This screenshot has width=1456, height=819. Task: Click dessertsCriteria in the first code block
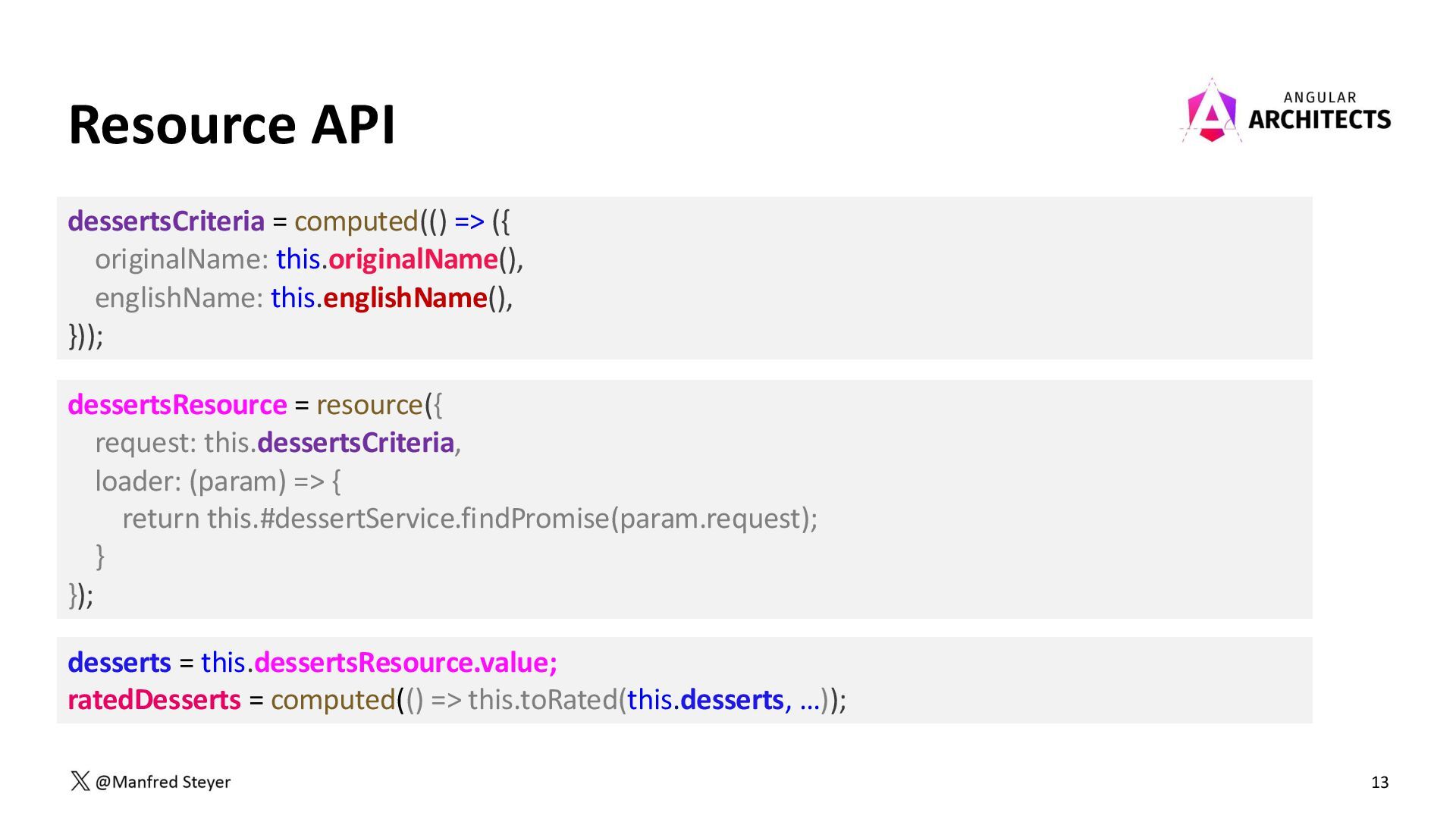click(165, 221)
